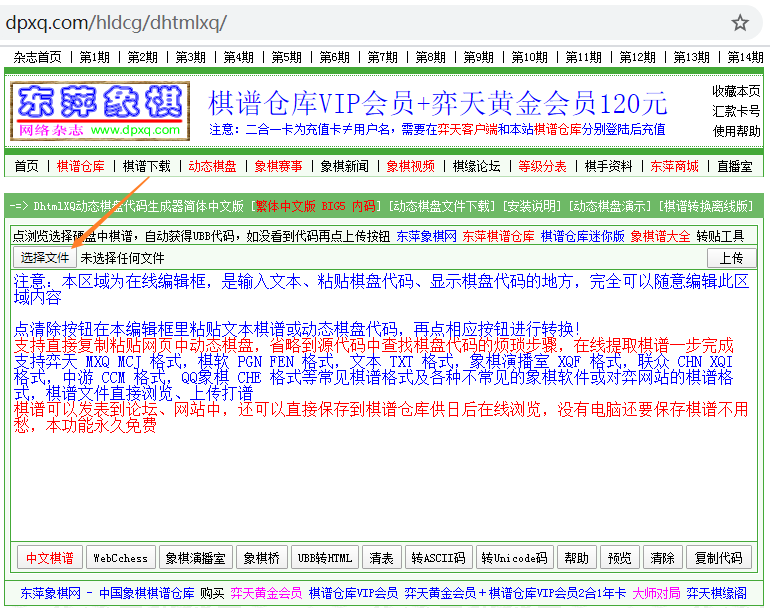Open 棋谱下载 navigation item
Viewport: 770px width, 612px height.
(146, 167)
